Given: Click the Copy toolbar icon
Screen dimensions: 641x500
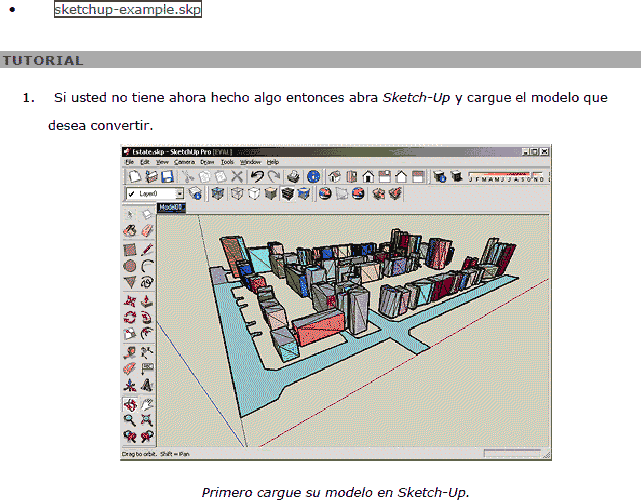Looking at the screenshot, I should coord(204,177).
